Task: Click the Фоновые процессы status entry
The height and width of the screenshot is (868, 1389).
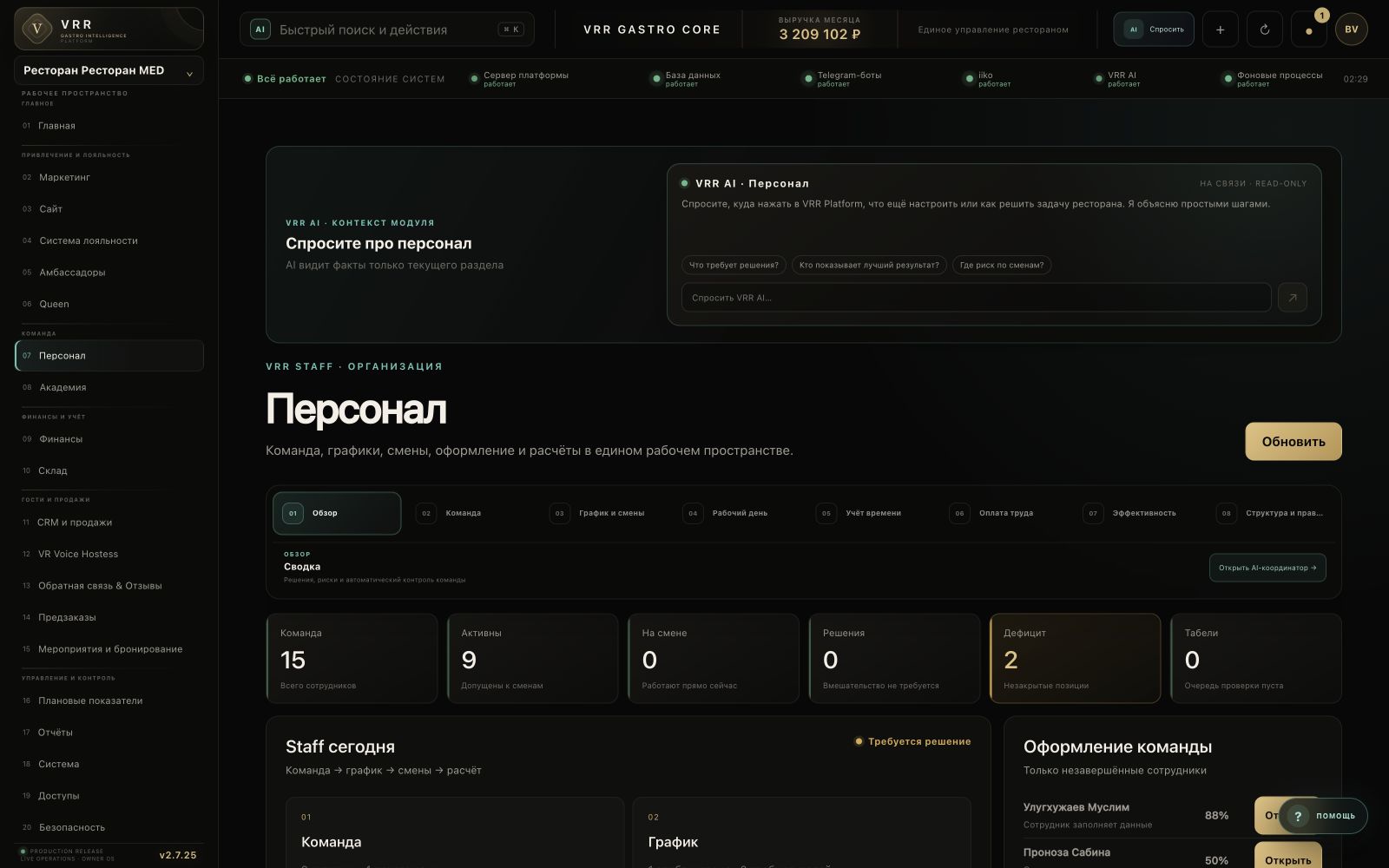Action: point(1273,79)
